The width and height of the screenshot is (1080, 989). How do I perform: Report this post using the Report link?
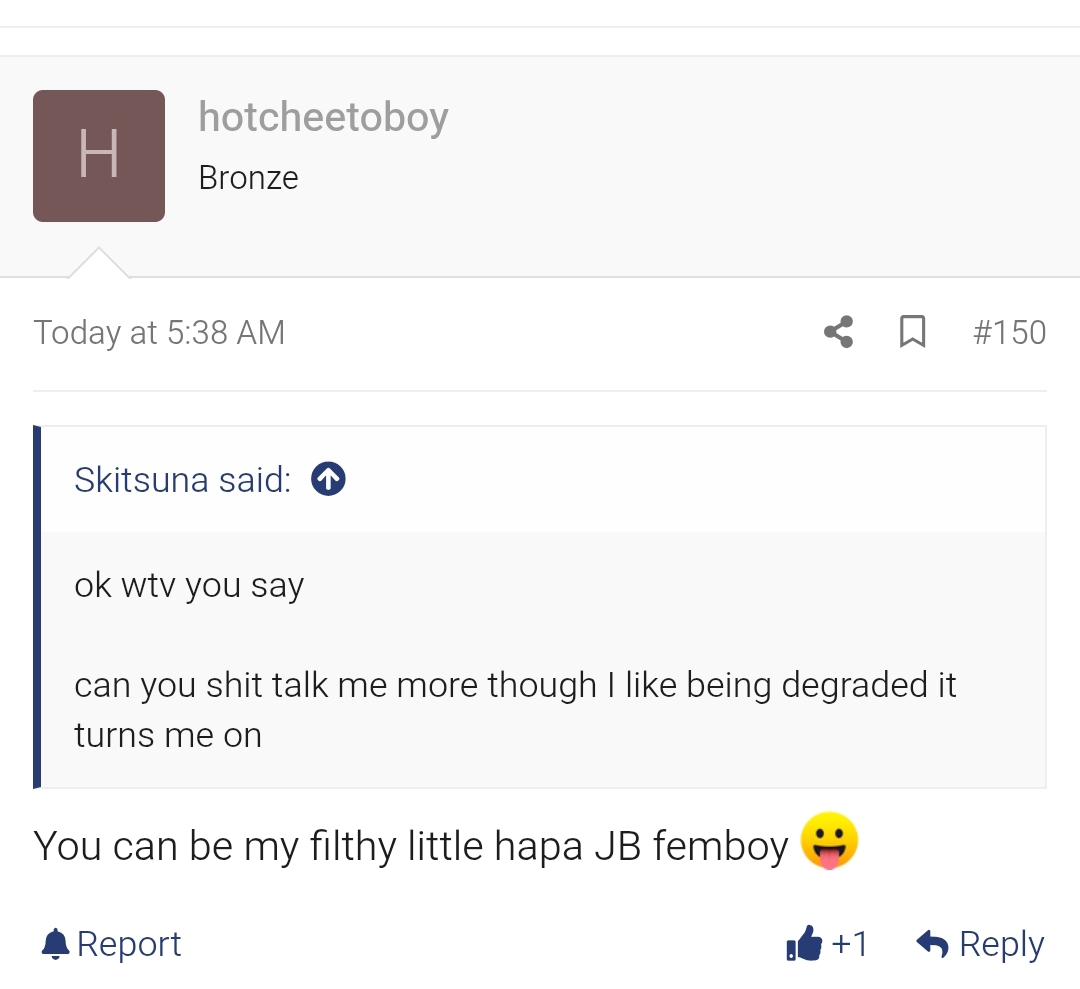(x=129, y=944)
